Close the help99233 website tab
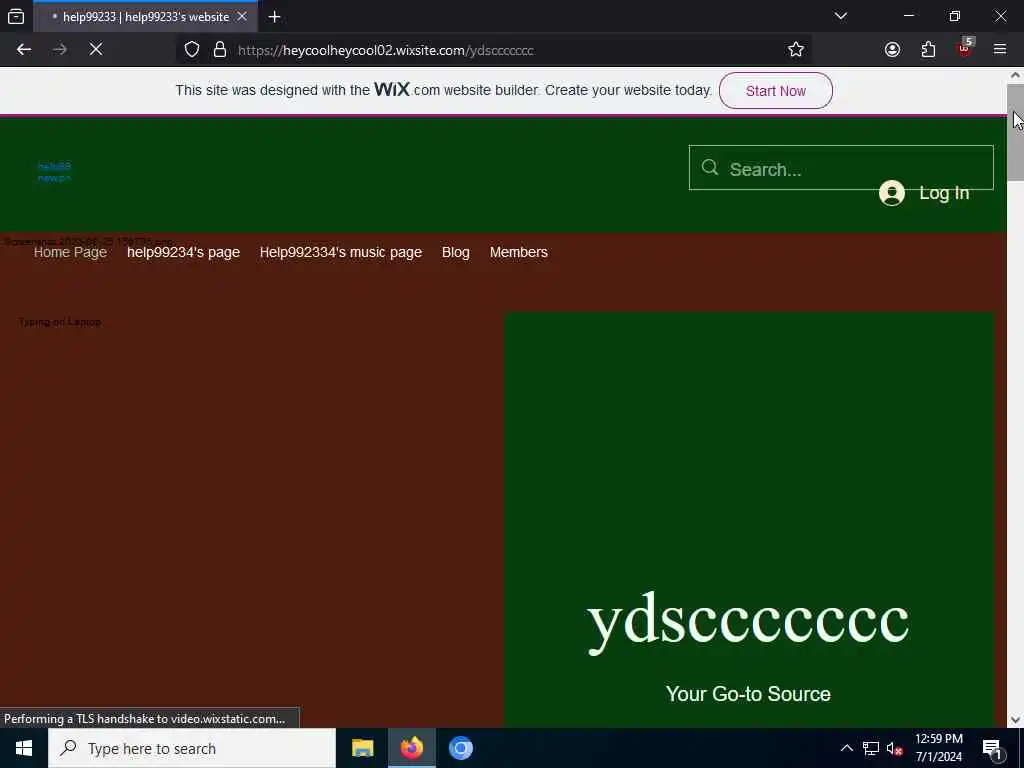 [242, 16]
